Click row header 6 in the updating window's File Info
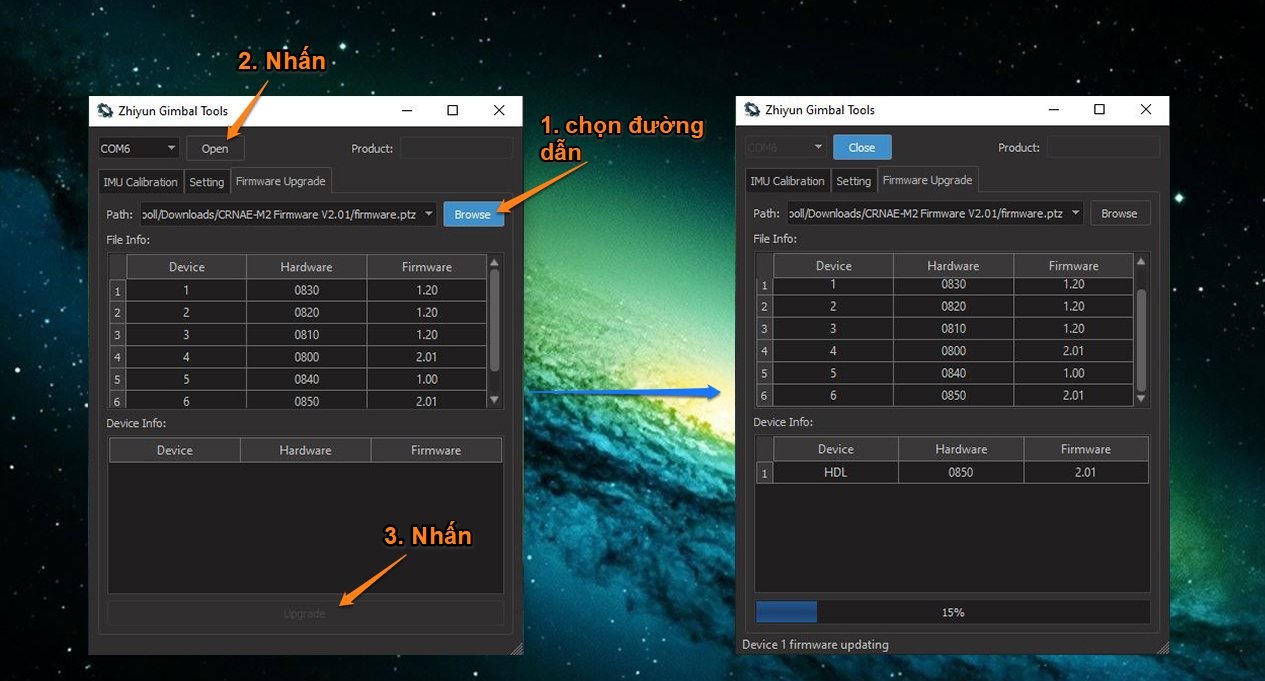This screenshot has height=681, width=1265. 764,395
